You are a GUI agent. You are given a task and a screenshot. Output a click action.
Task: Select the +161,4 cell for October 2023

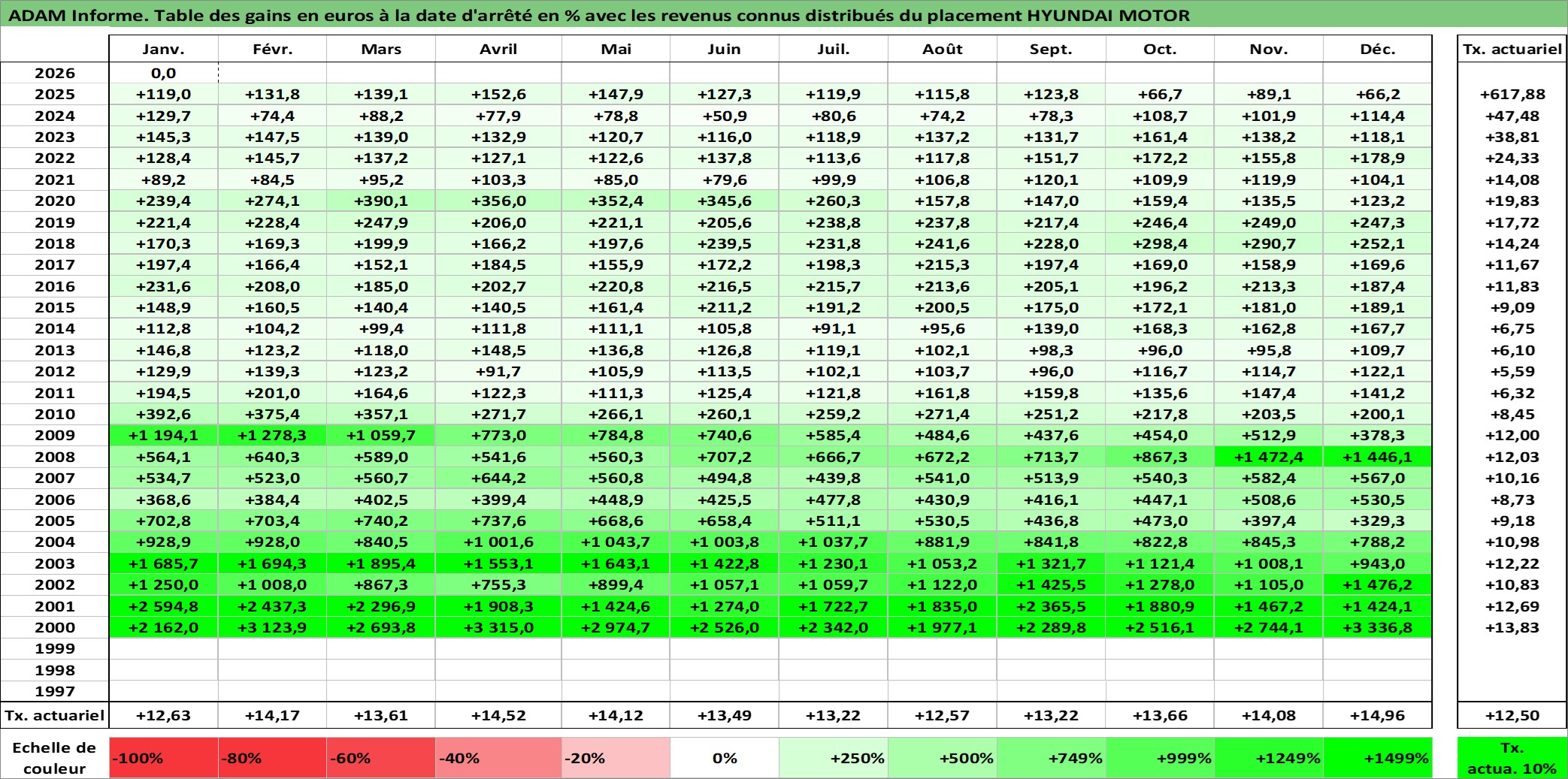pos(1160,137)
